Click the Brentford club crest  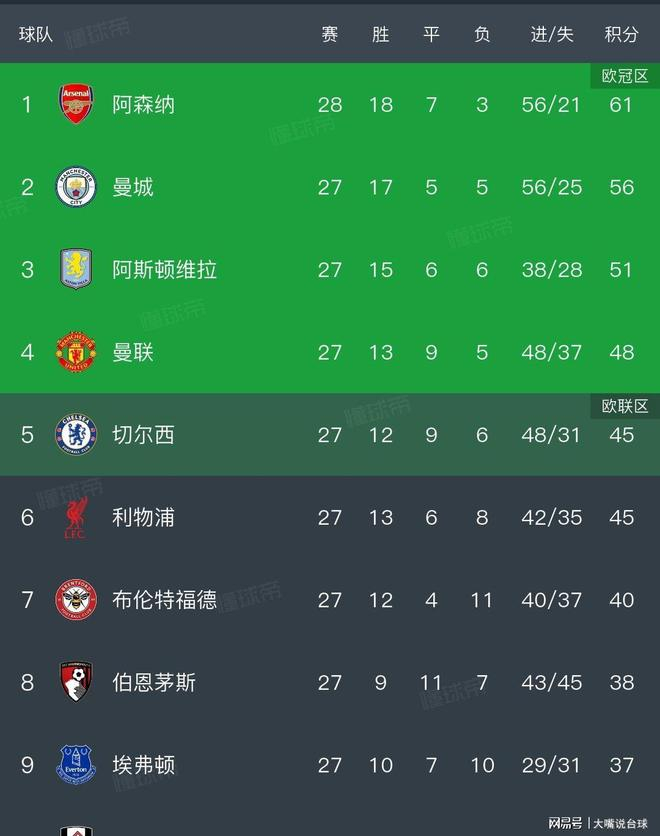coord(76,600)
